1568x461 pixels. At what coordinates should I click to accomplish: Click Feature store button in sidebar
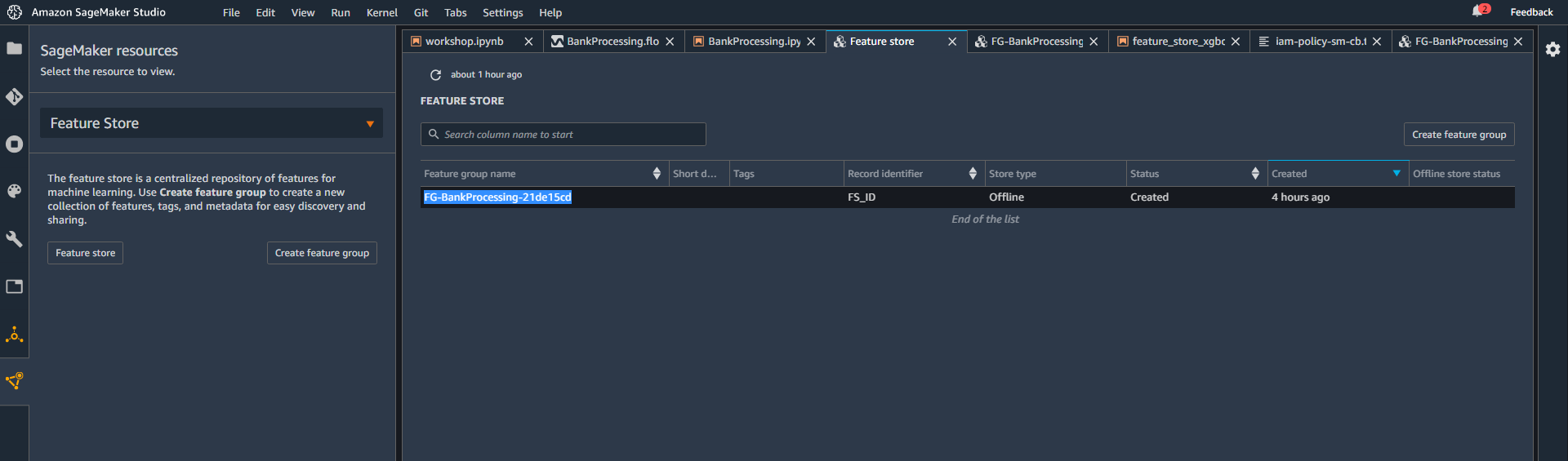click(x=85, y=253)
